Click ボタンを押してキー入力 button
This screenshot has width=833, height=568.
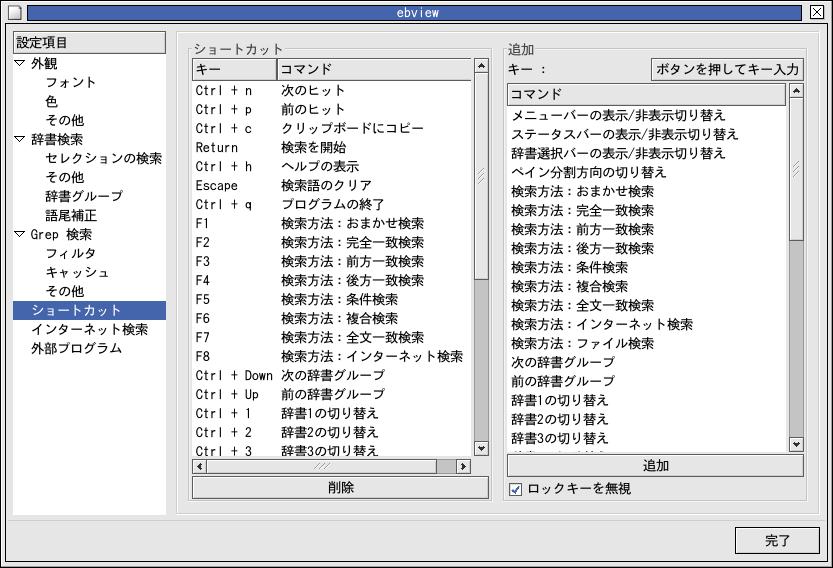726,69
